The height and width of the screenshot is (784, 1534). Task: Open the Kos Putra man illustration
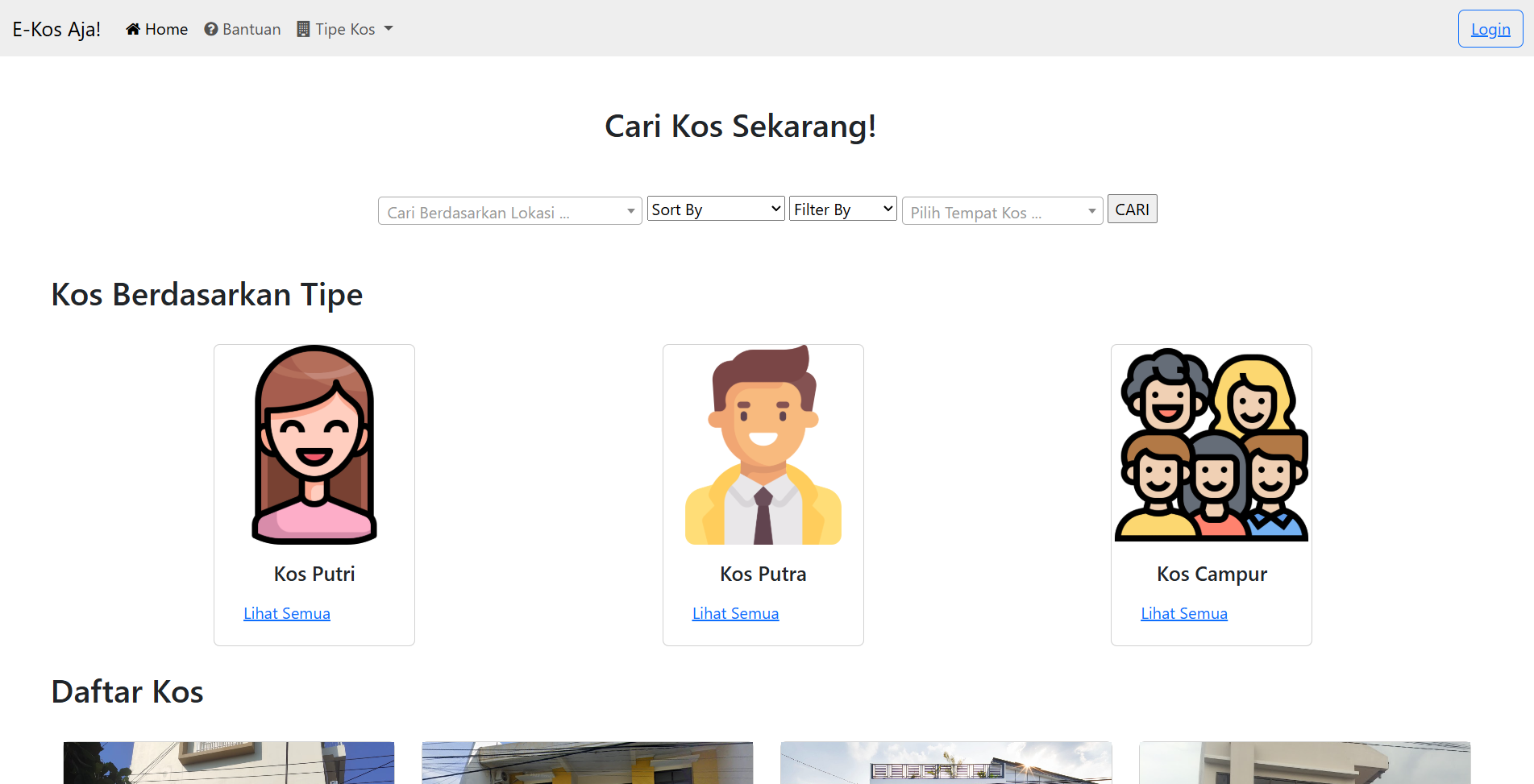click(x=763, y=445)
